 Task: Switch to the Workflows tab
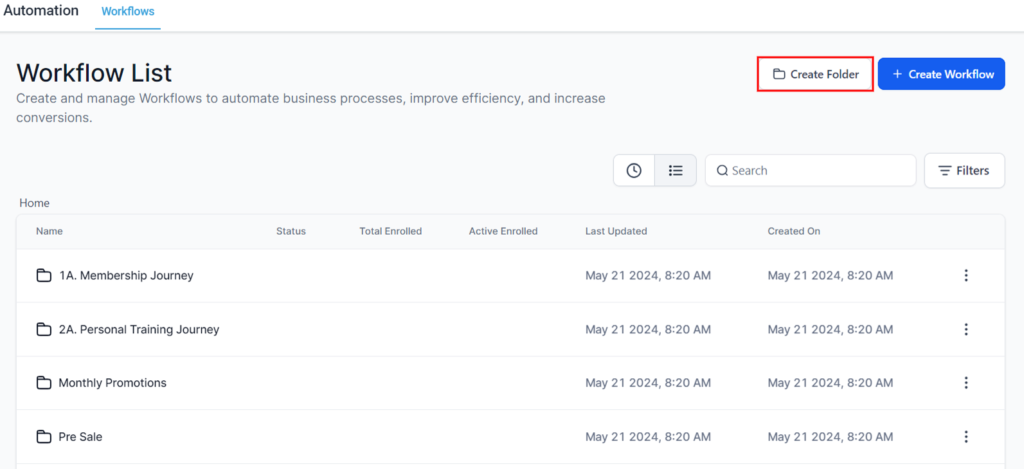point(128,11)
